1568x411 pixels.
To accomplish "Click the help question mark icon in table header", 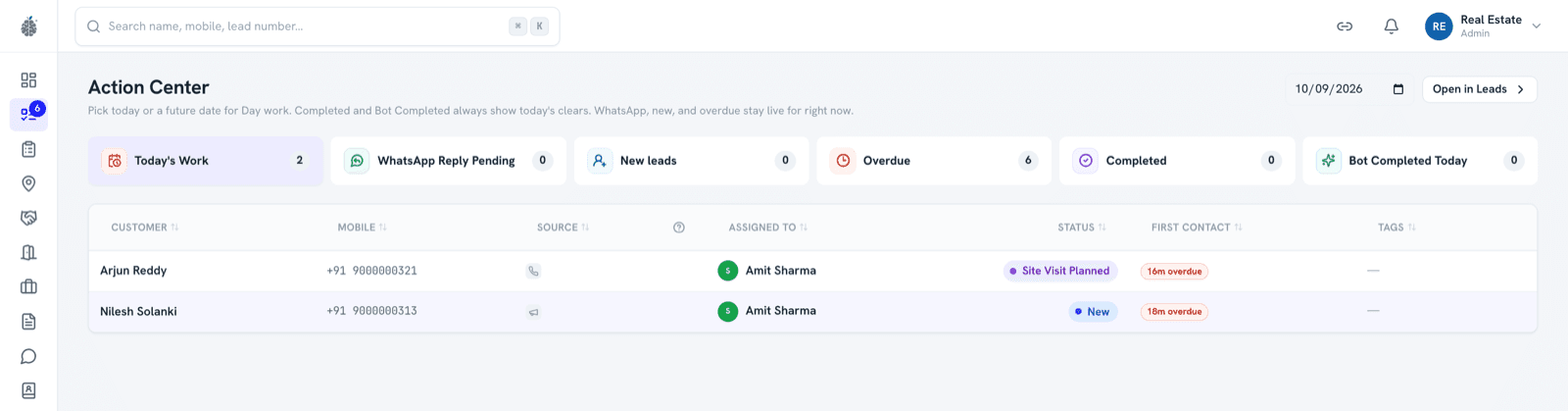I will click(x=679, y=228).
